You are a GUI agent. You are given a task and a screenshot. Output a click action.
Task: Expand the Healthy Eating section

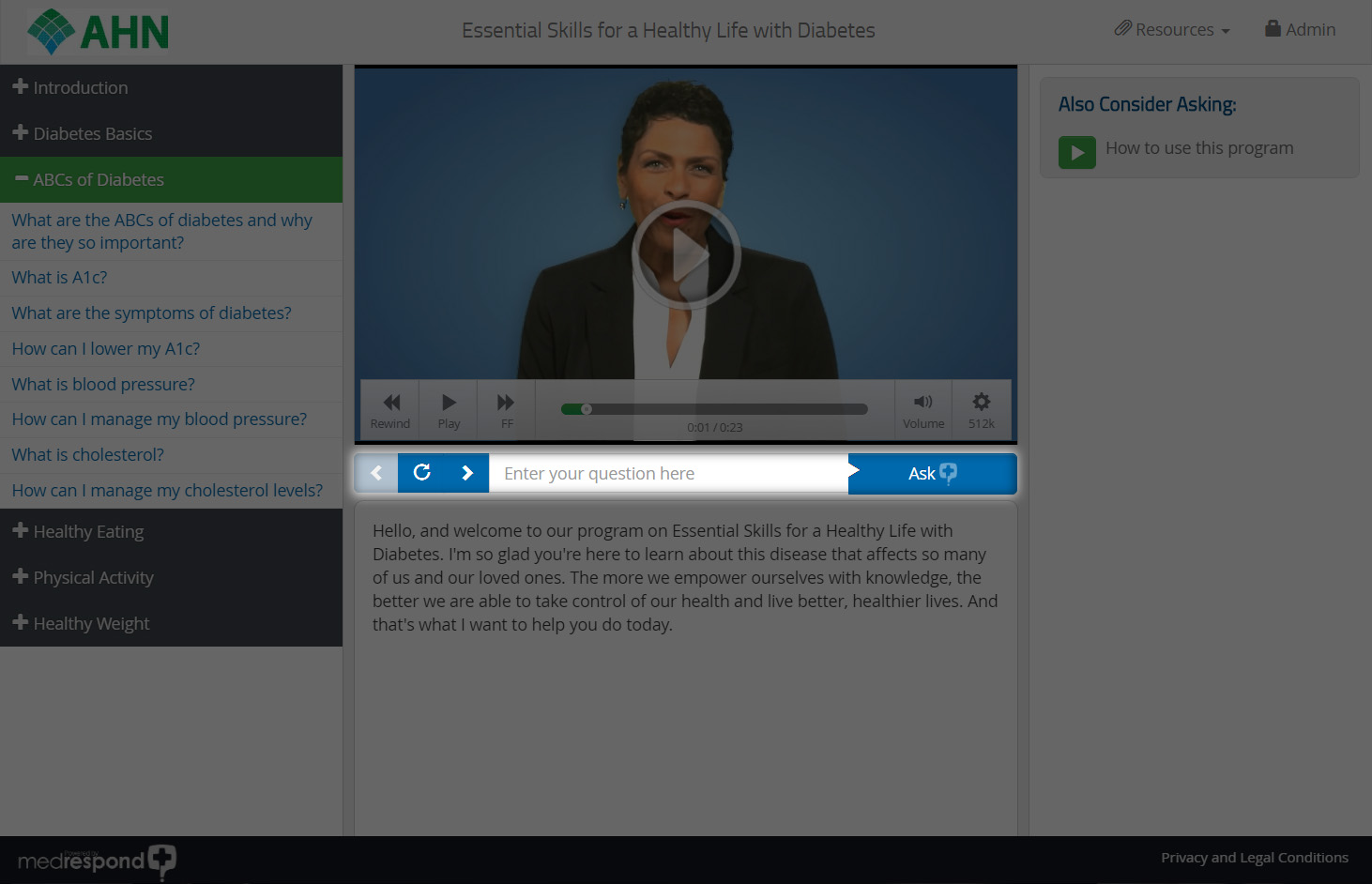pos(88,531)
